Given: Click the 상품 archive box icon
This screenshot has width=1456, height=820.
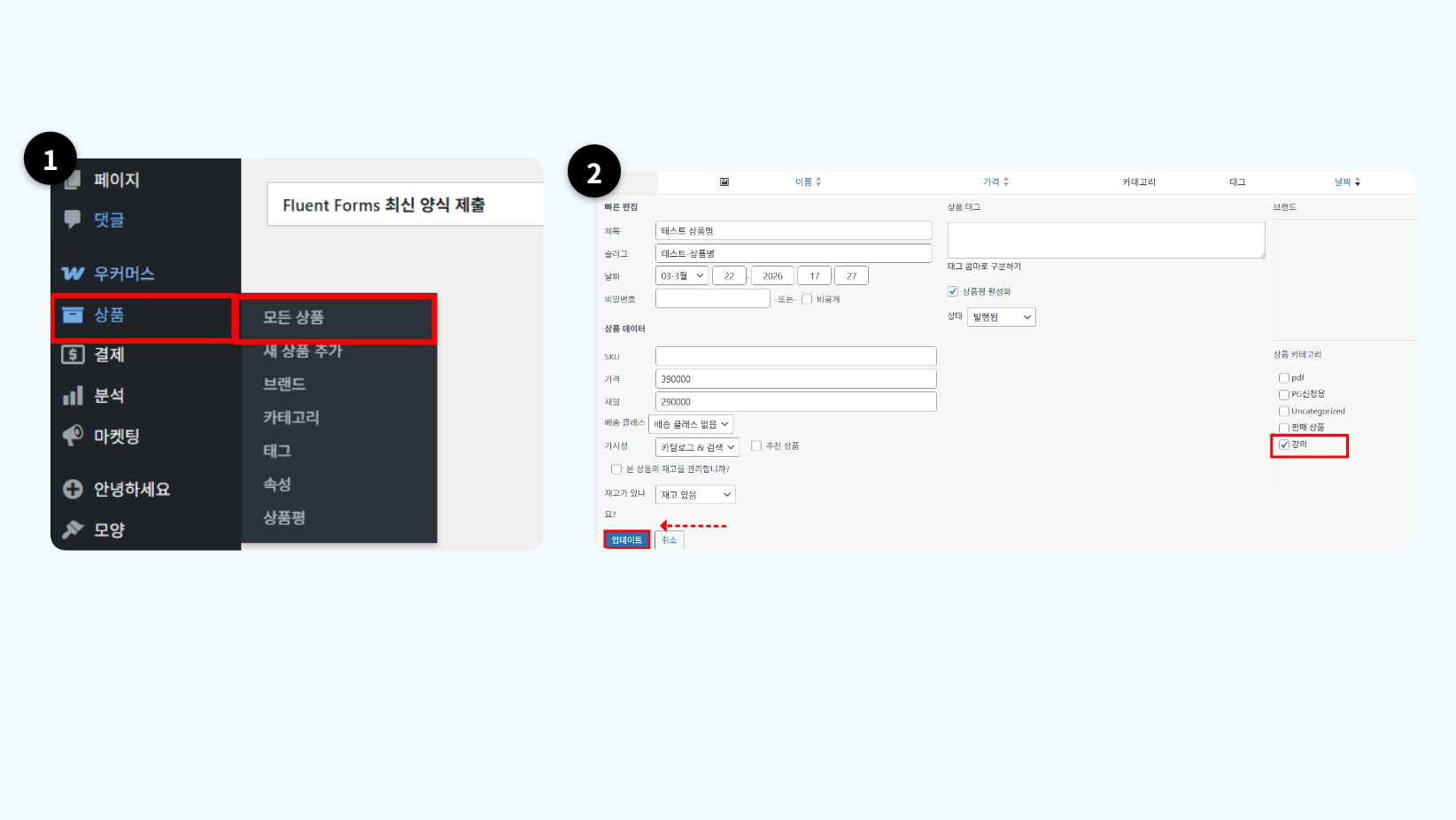Looking at the screenshot, I should click(73, 315).
